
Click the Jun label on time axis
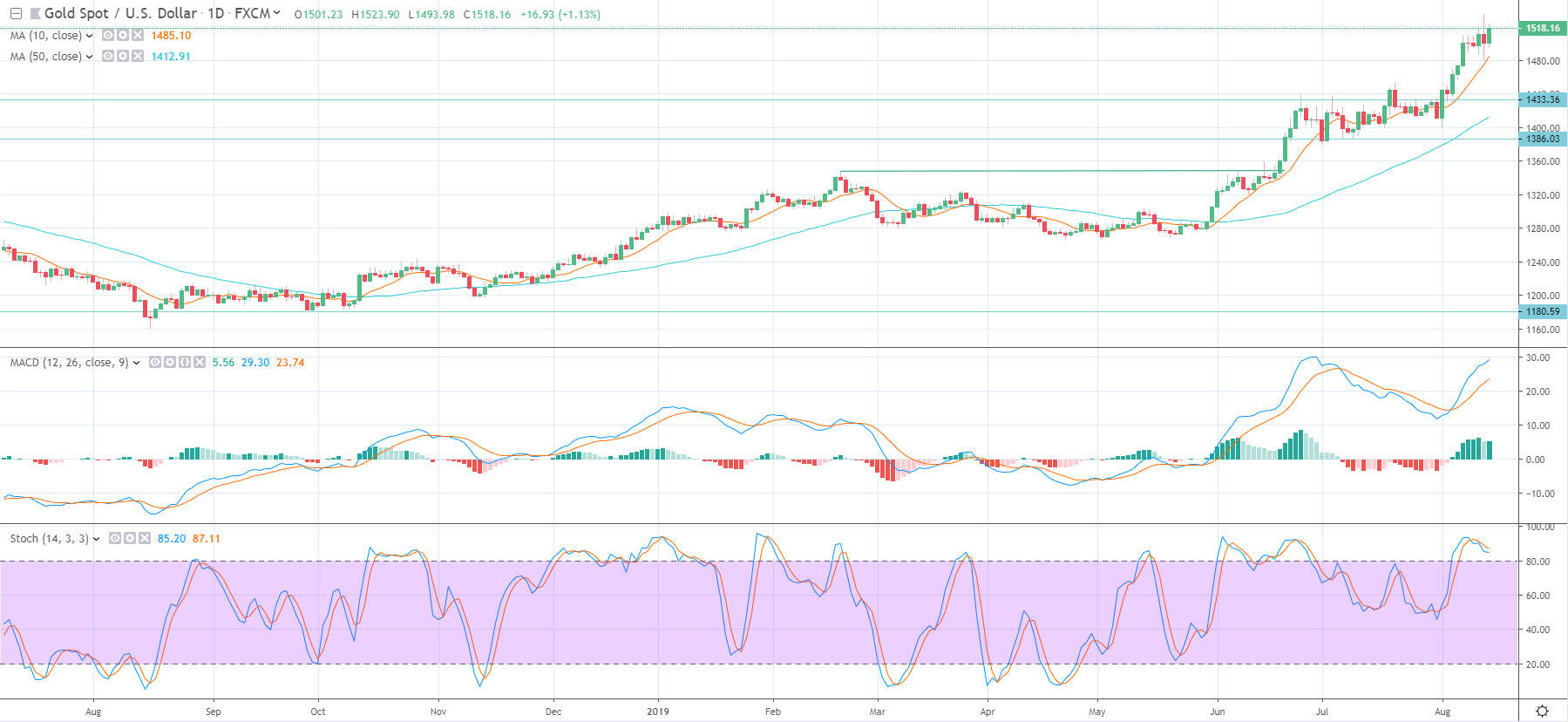[1217, 712]
